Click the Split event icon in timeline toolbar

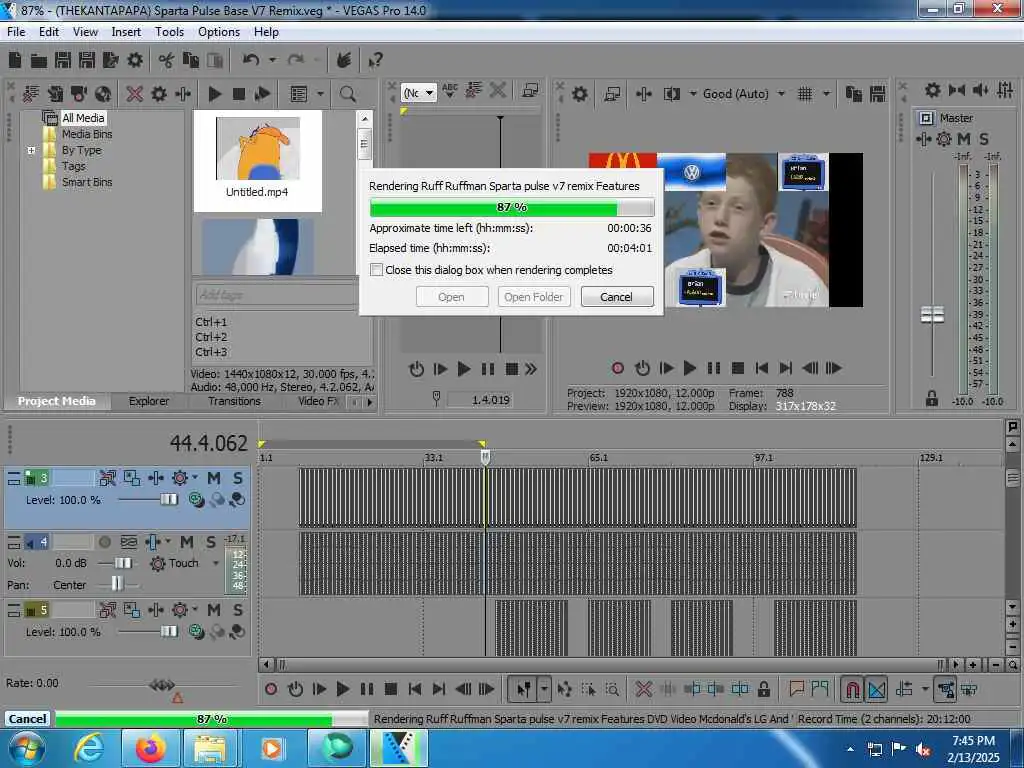[740, 689]
